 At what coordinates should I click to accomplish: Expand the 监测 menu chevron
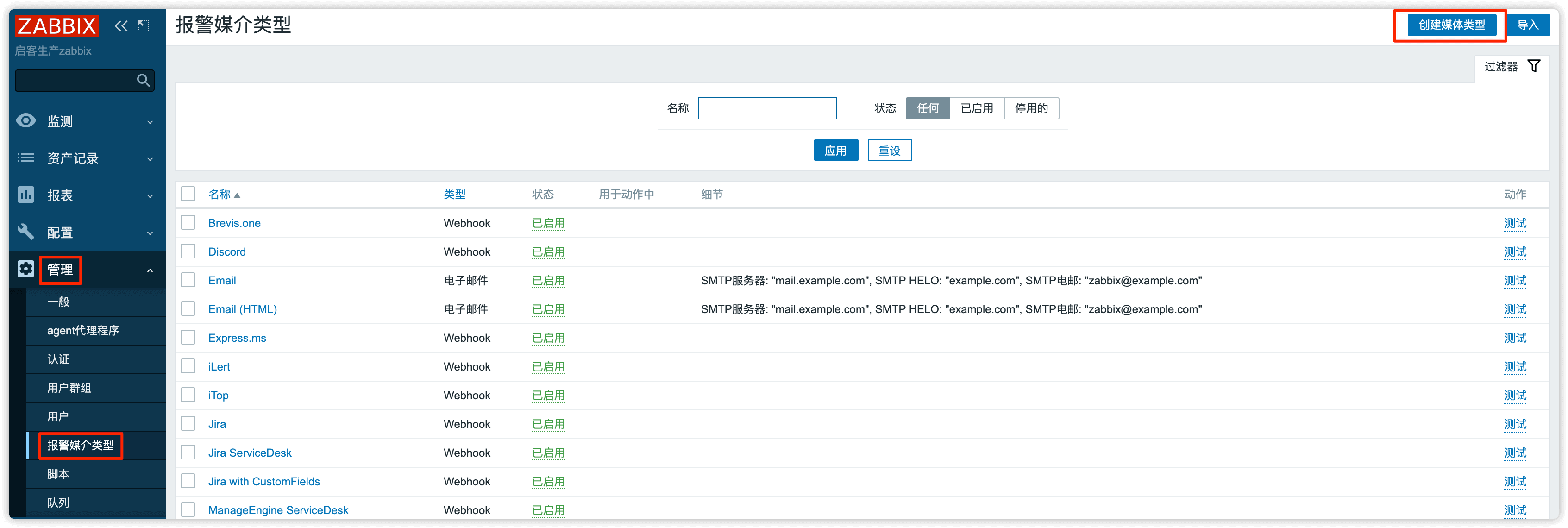[150, 122]
